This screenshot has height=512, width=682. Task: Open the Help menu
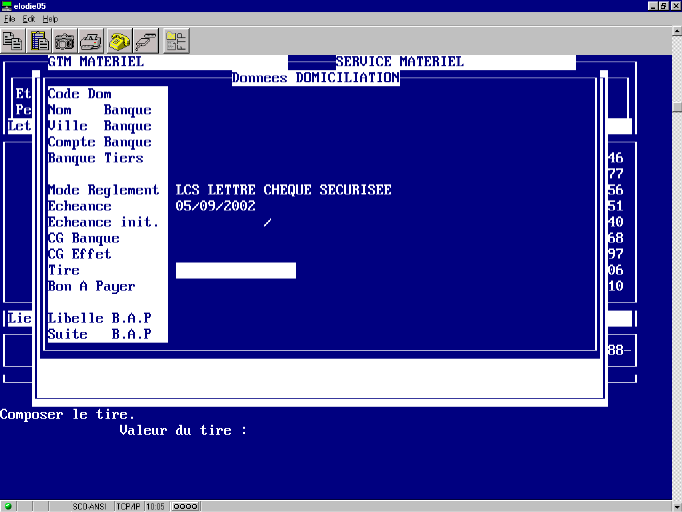click(x=50, y=19)
